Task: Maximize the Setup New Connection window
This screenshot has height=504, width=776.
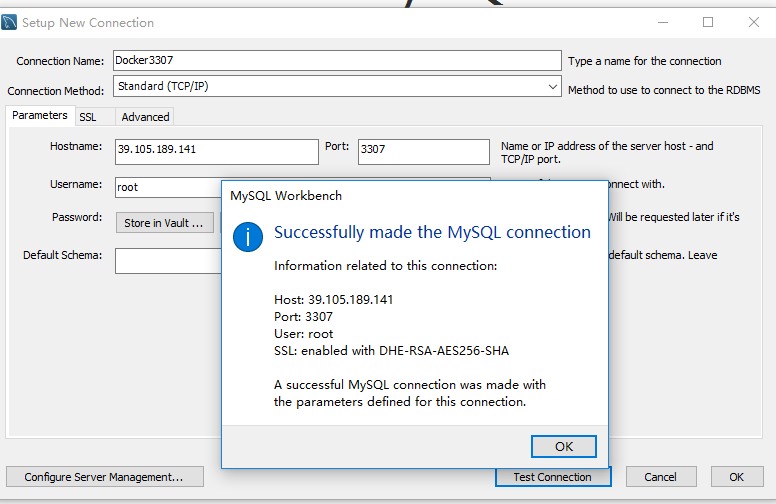Action: click(708, 22)
